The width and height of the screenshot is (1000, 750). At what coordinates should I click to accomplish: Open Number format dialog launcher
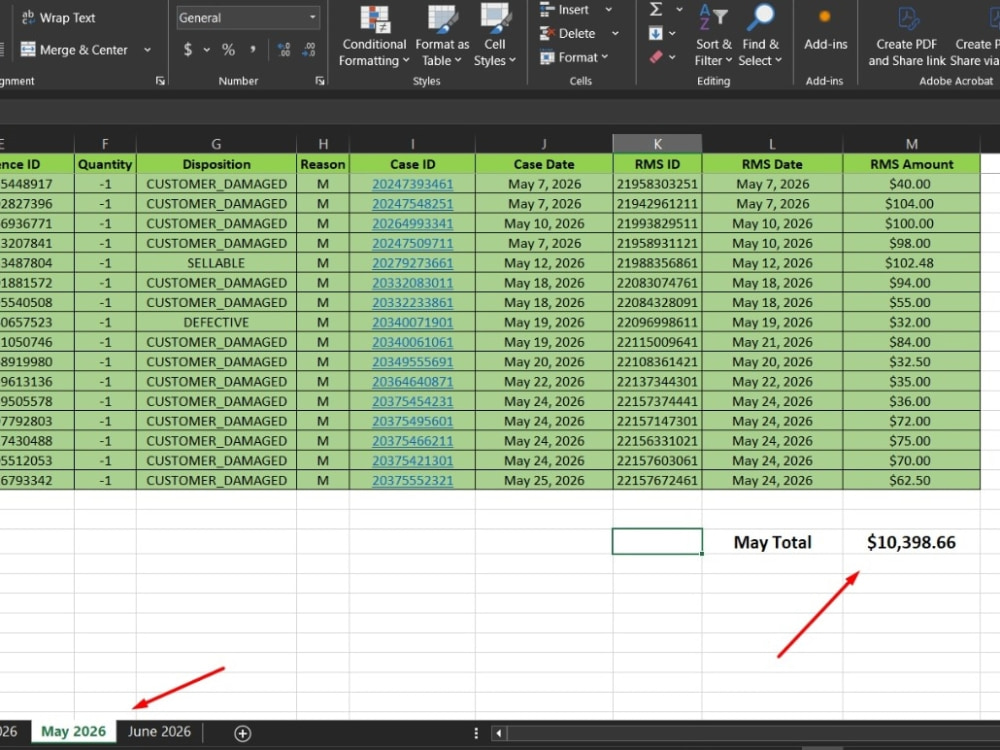(x=320, y=81)
